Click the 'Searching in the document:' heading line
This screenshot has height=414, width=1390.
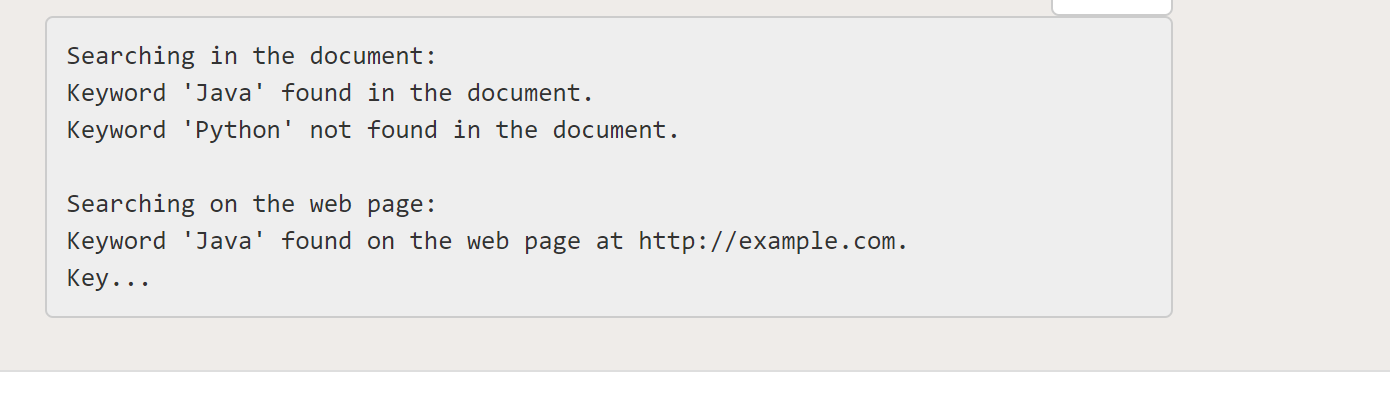pos(252,56)
